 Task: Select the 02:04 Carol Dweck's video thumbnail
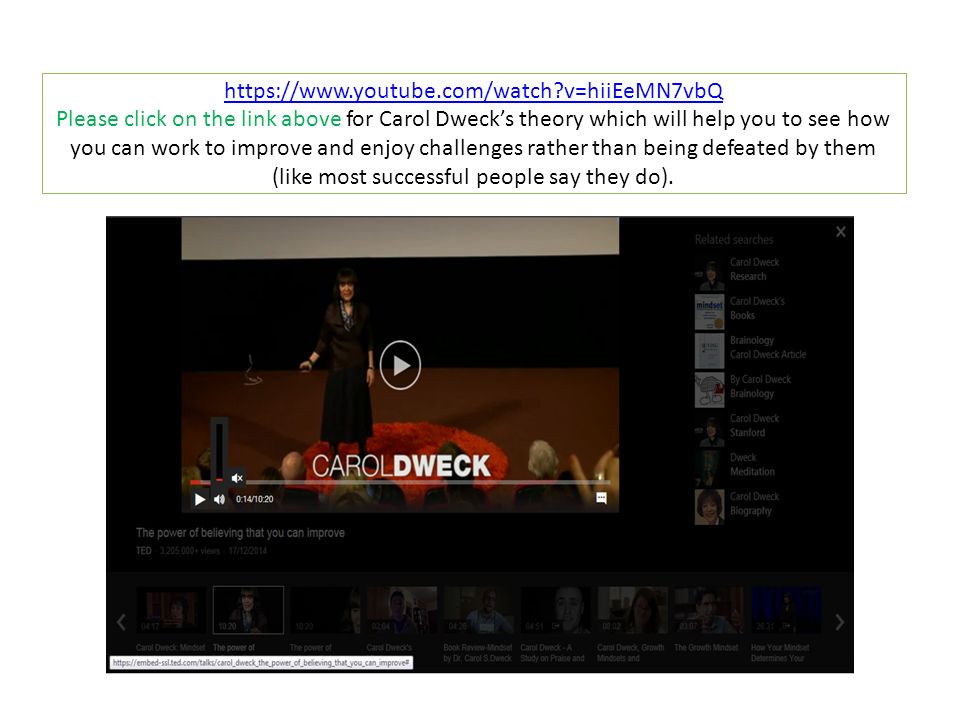pyautogui.click(x=402, y=610)
